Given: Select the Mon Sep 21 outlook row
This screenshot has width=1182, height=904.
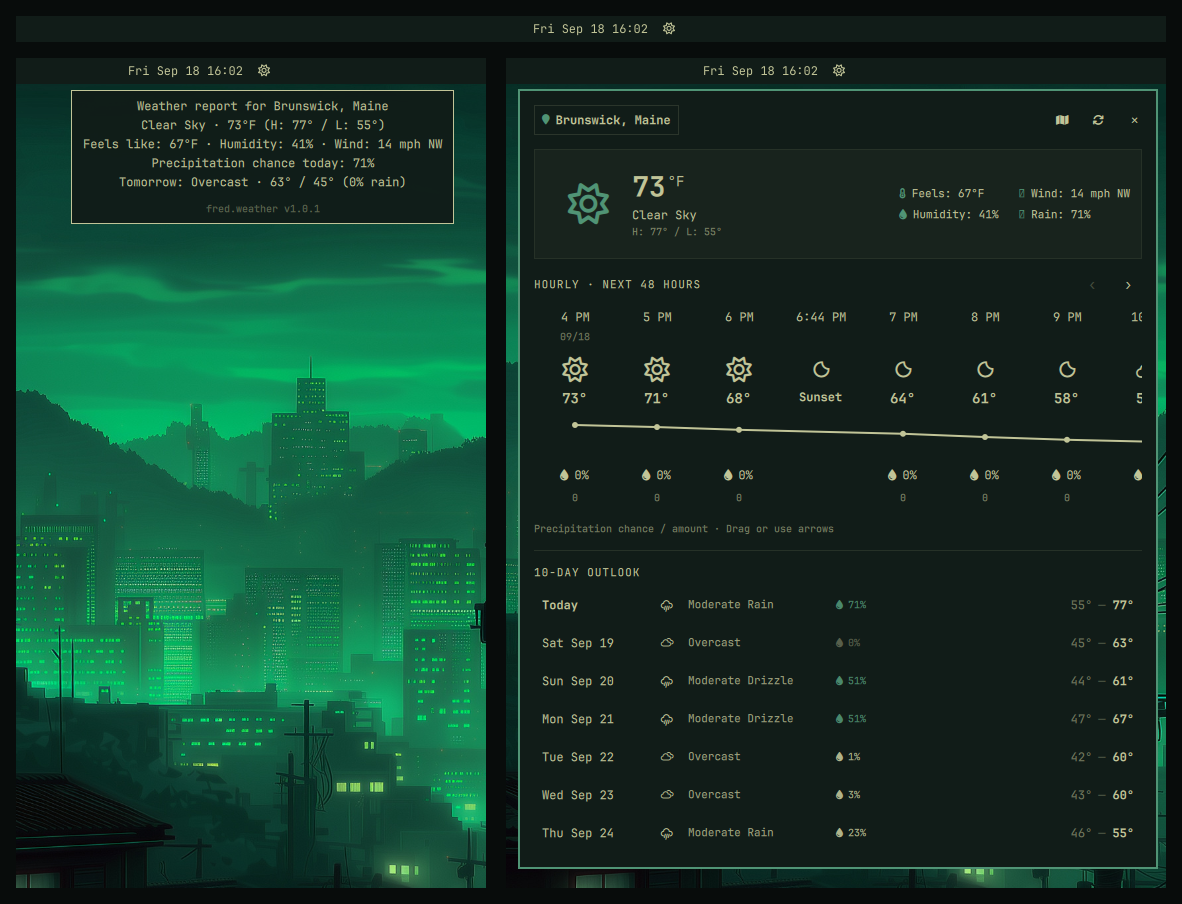Looking at the screenshot, I should click(x=838, y=719).
